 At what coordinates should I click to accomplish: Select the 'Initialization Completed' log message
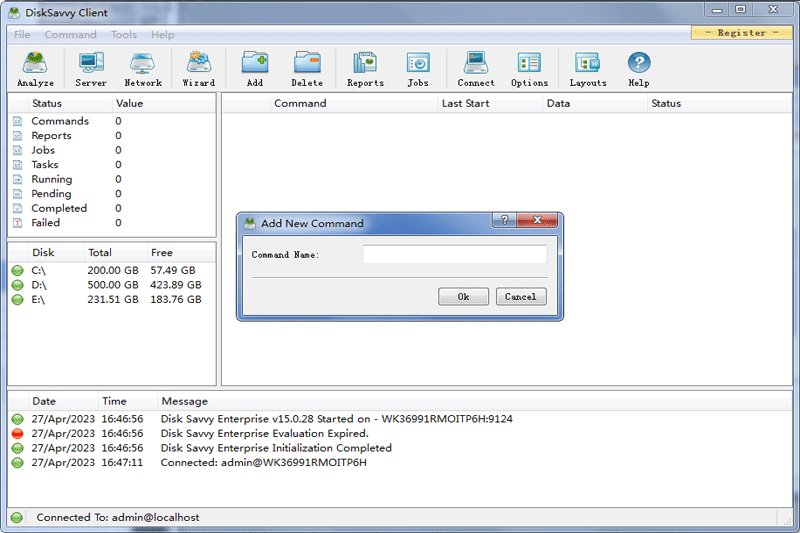click(x=276, y=448)
